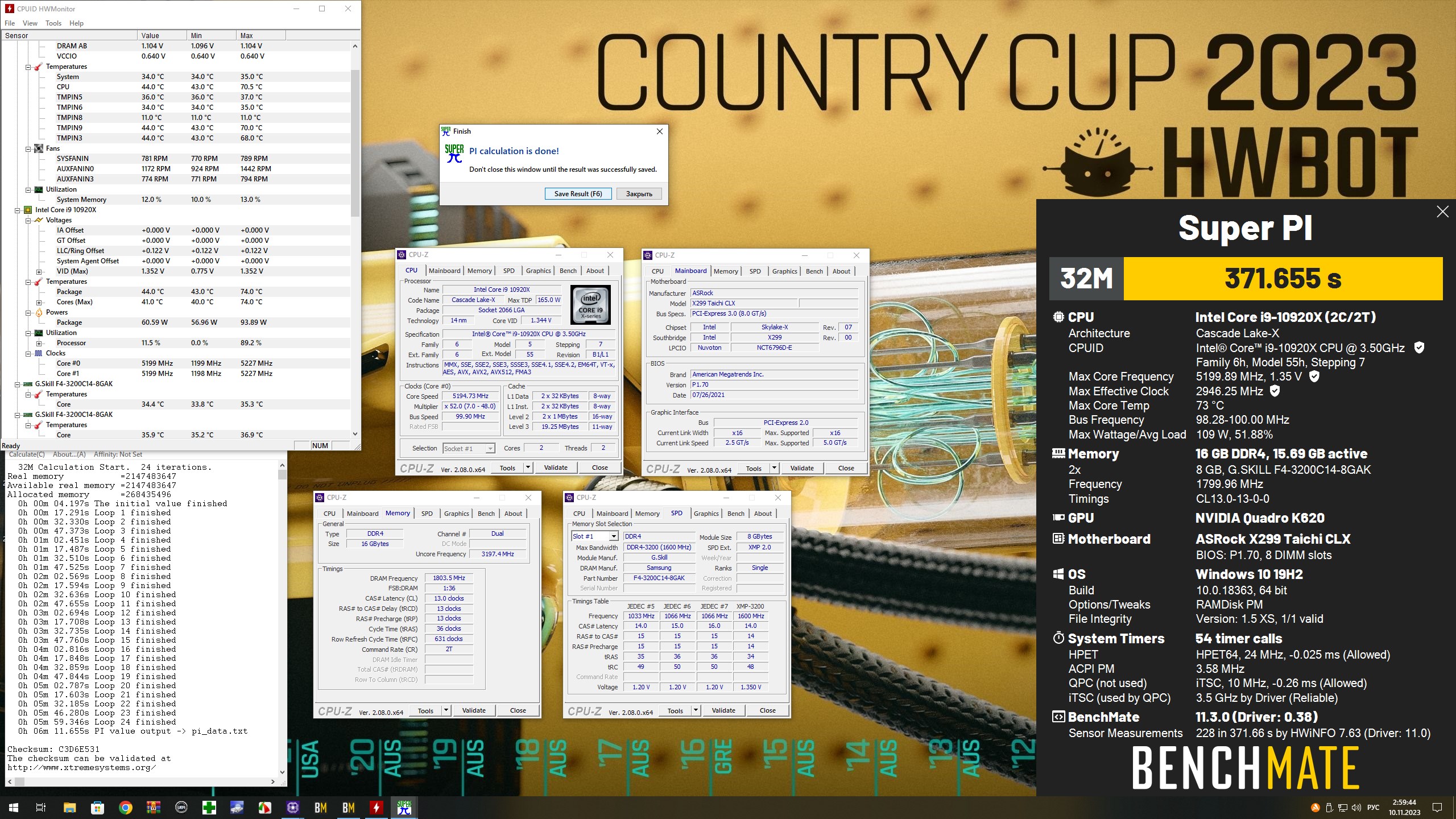The image size is (1456, 819).
Task: Click the network icon in system tray
Action: 1343,807
